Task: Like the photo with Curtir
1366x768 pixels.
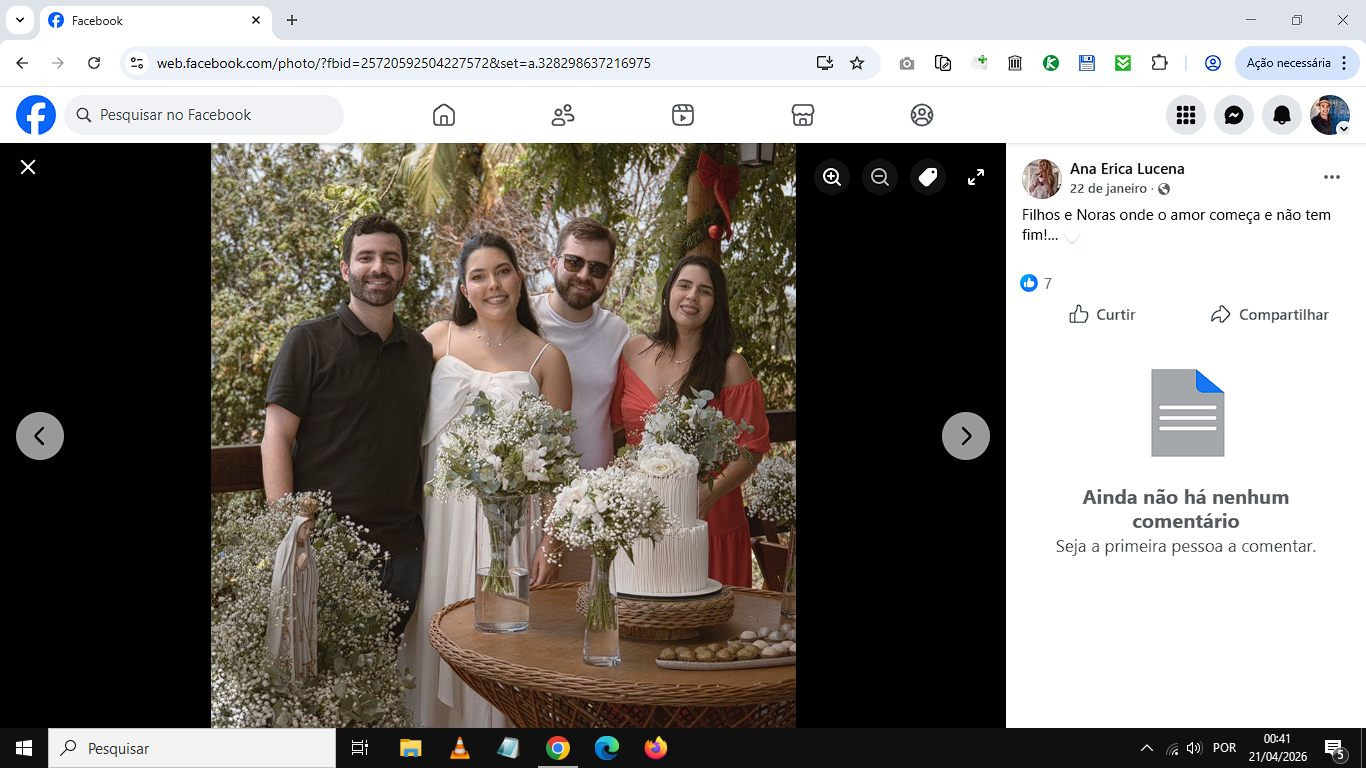Action: tap(1102, 314)
